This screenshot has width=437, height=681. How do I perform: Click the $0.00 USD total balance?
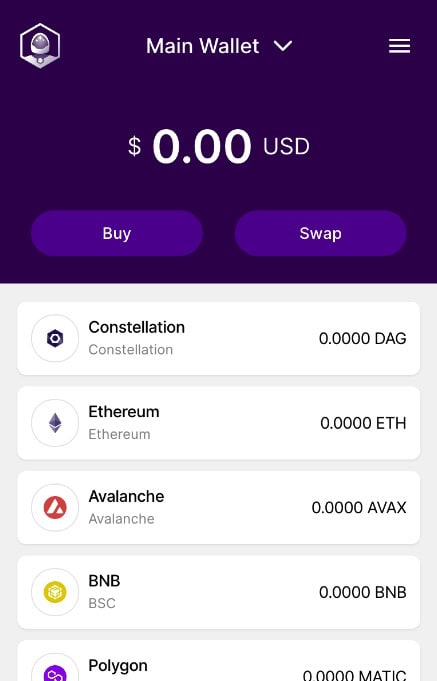pyautogui.click(x=218, y=146)
